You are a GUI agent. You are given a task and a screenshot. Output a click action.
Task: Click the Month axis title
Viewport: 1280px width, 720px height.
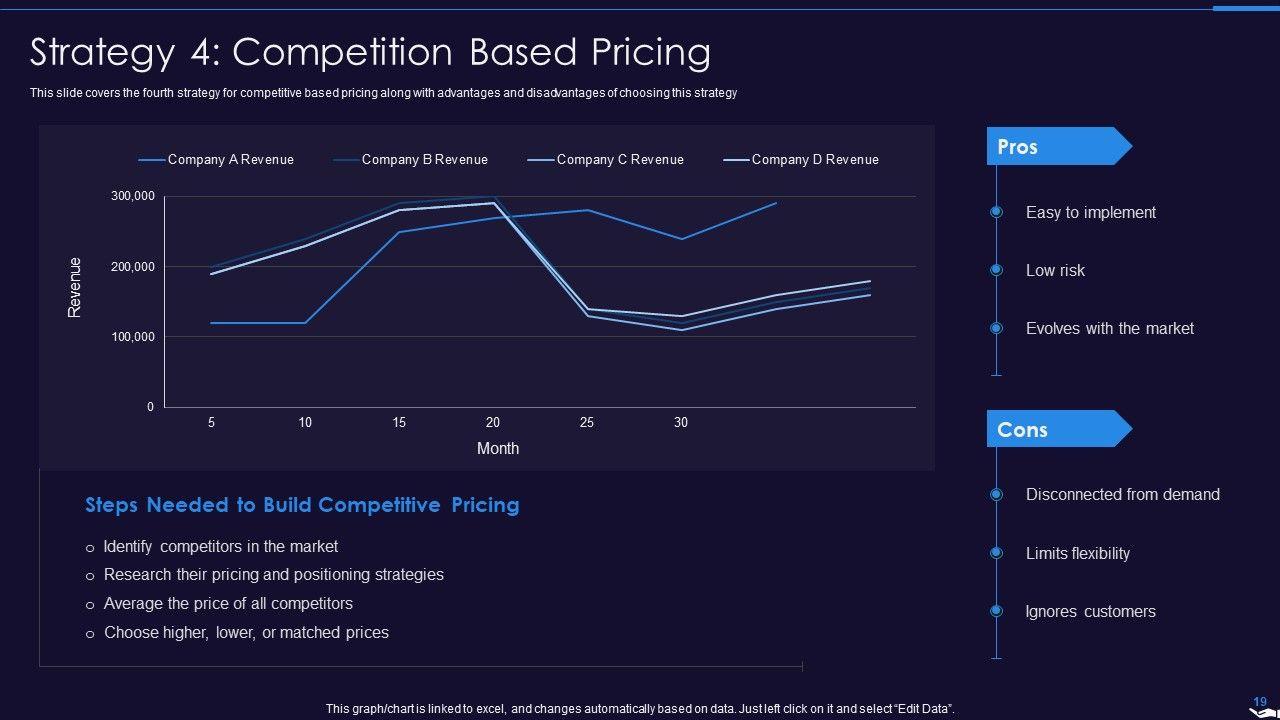pos(497,448)
